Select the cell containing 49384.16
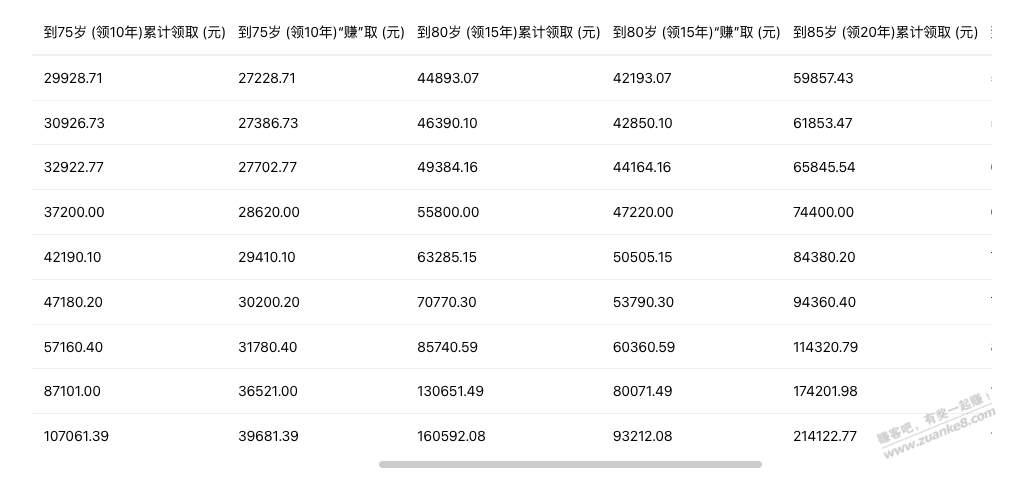This screenshot has height=478, width=1020. 447,168
